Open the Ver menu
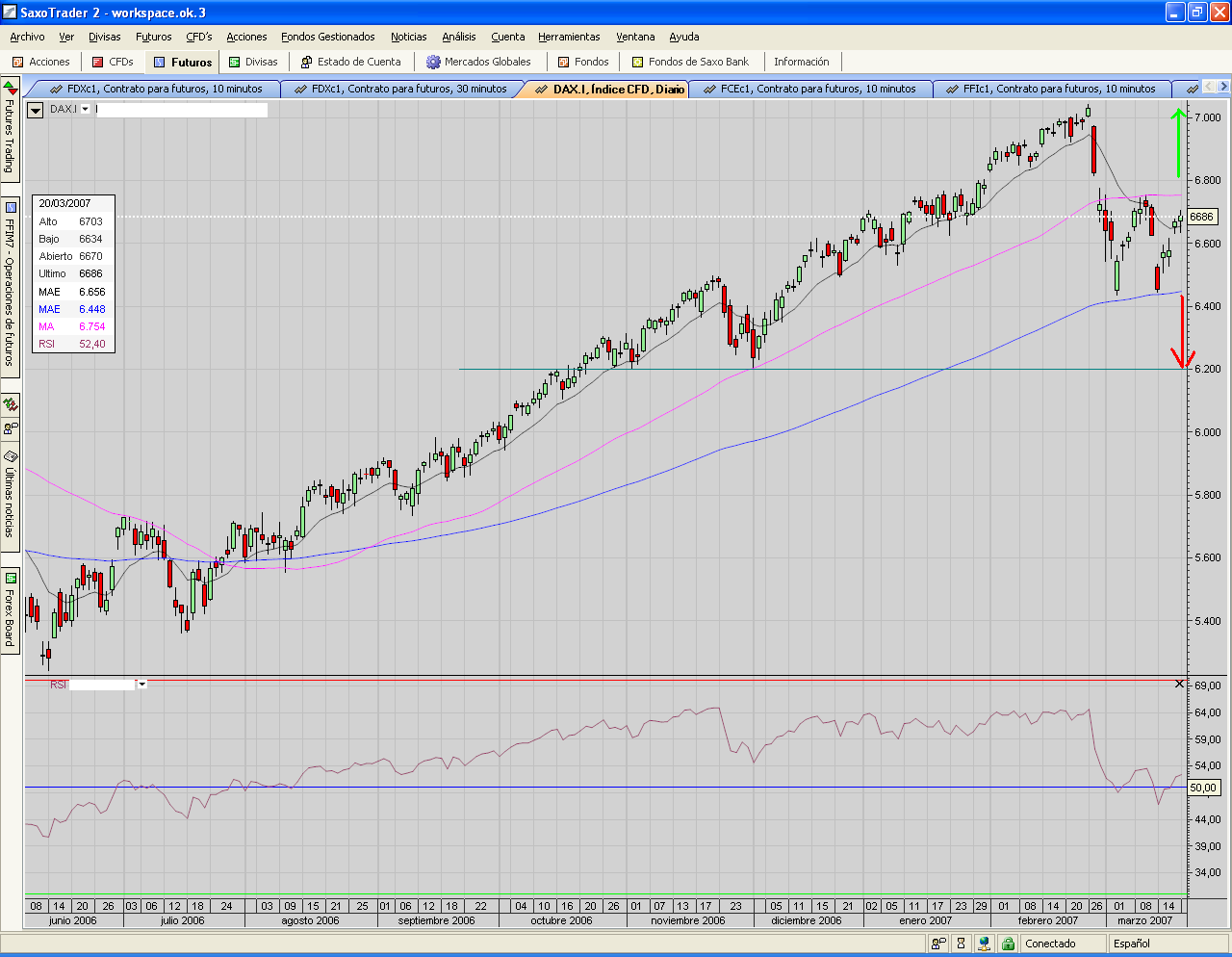Image resolution: width=1232 pixels, height=957 pixels. (66, 37)
